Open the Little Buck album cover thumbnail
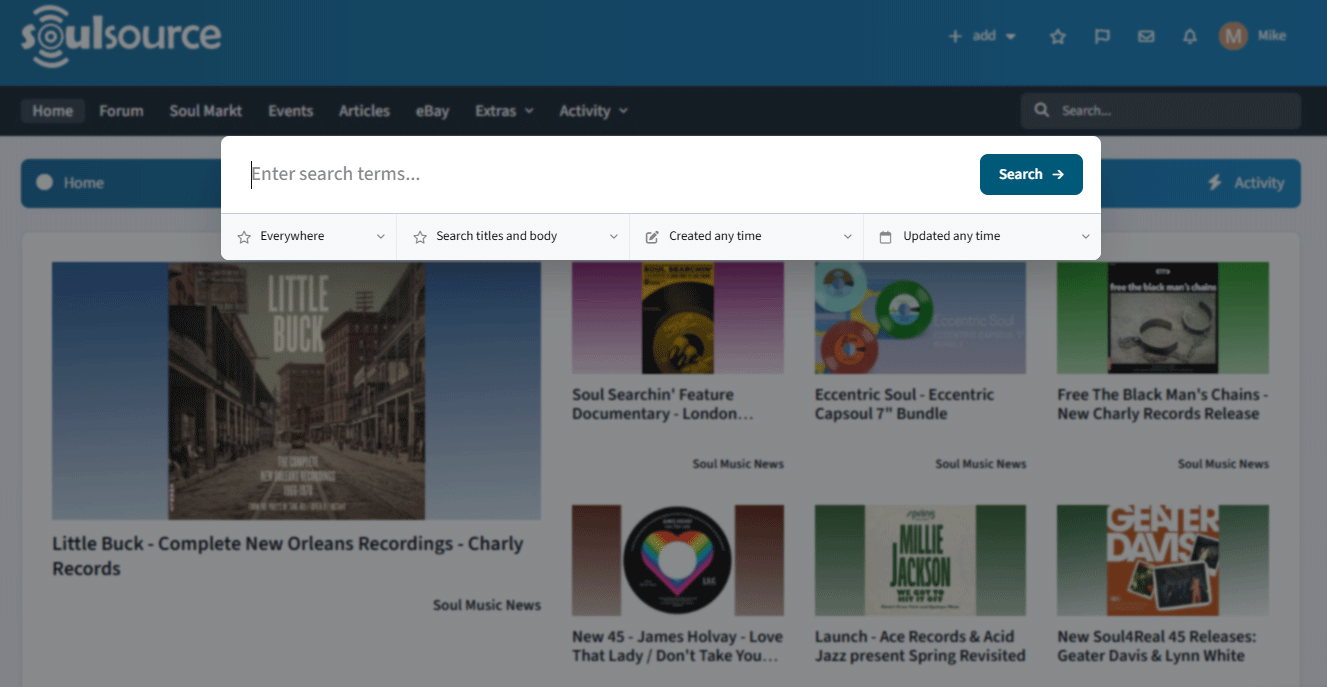Screen dimensions: 1327x687 point(296,391)
